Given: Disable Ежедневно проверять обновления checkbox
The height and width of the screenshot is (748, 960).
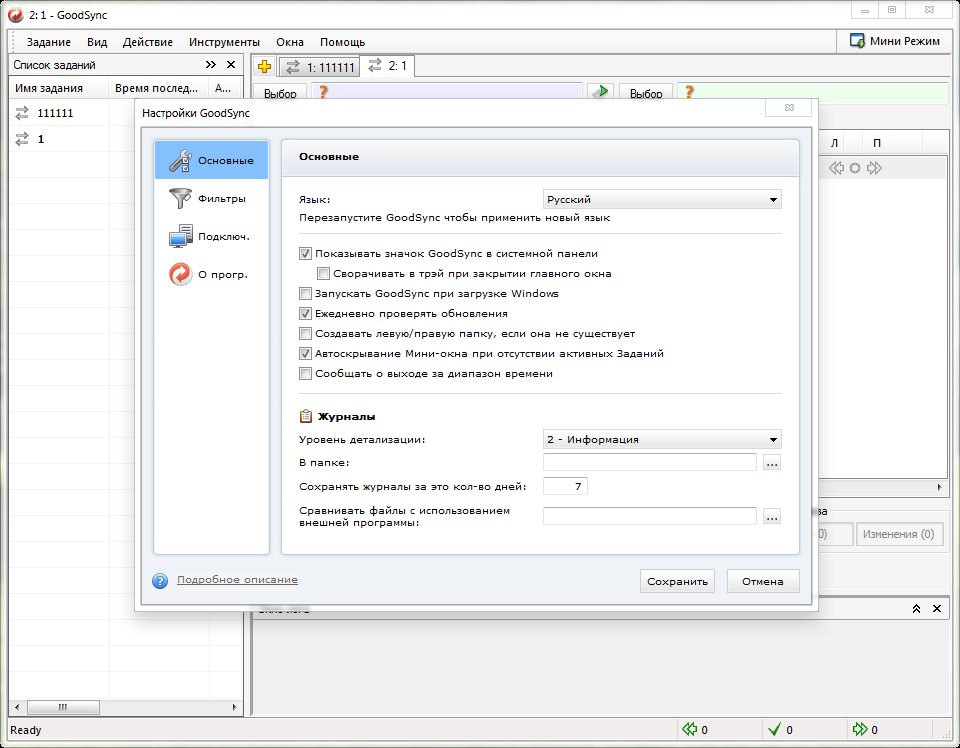Looking at the screenshot, I should point(306,314).
